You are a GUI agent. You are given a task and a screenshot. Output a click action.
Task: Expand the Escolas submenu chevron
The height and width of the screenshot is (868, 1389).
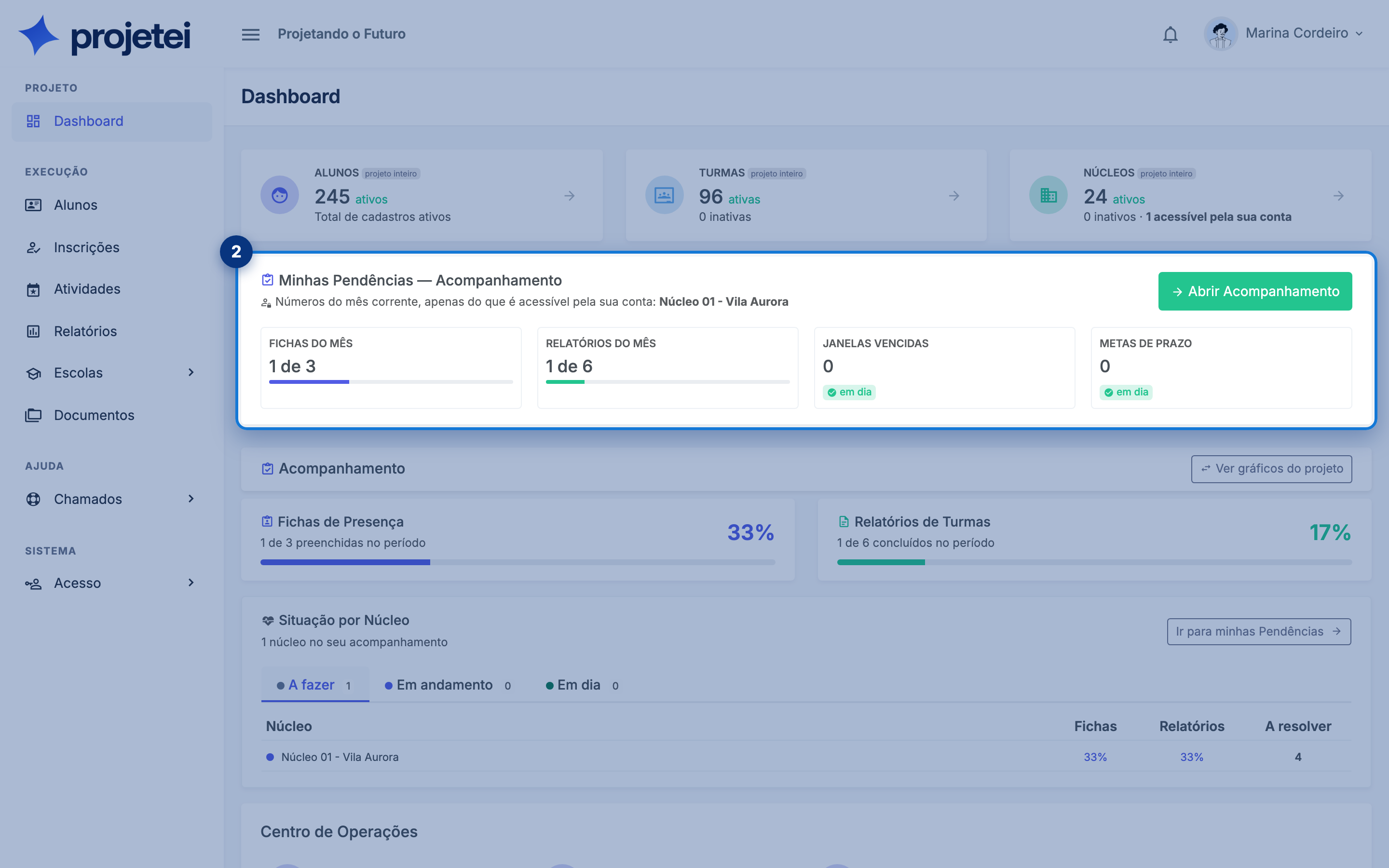click(x=191, y=373)
